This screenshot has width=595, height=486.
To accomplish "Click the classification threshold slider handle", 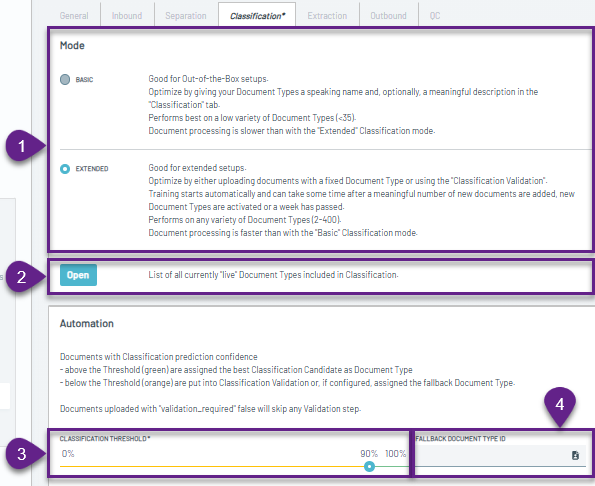I will click(369, 467).
